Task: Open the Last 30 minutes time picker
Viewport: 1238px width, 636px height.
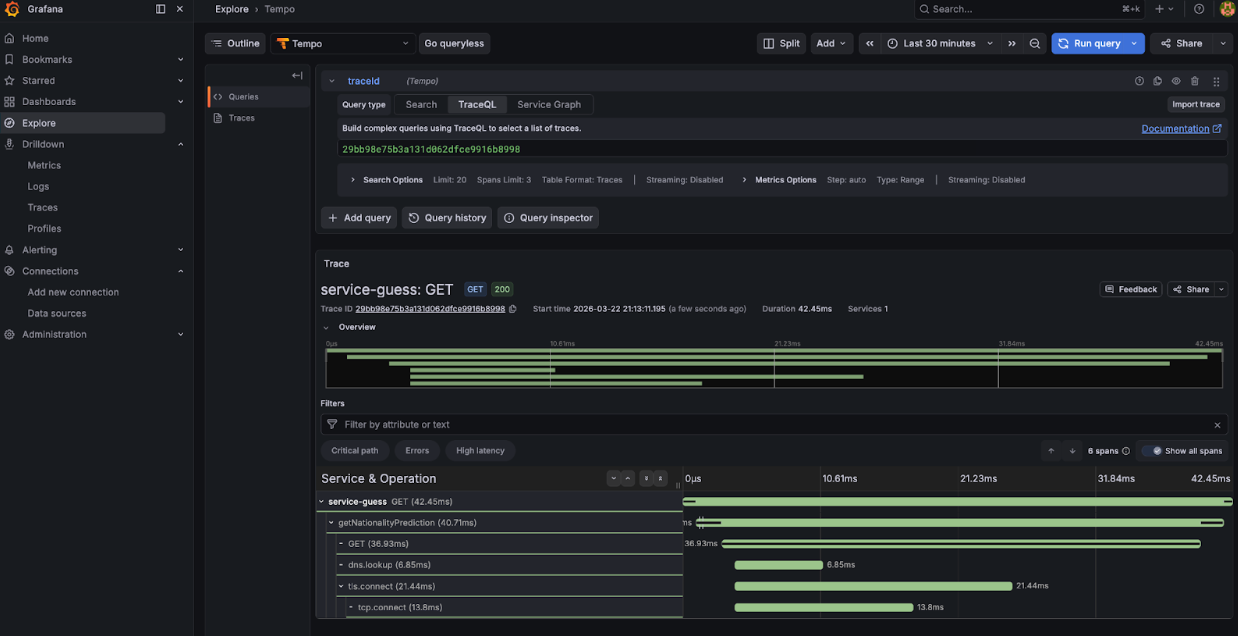Action: pyautogui.click(x=940, y=43)
